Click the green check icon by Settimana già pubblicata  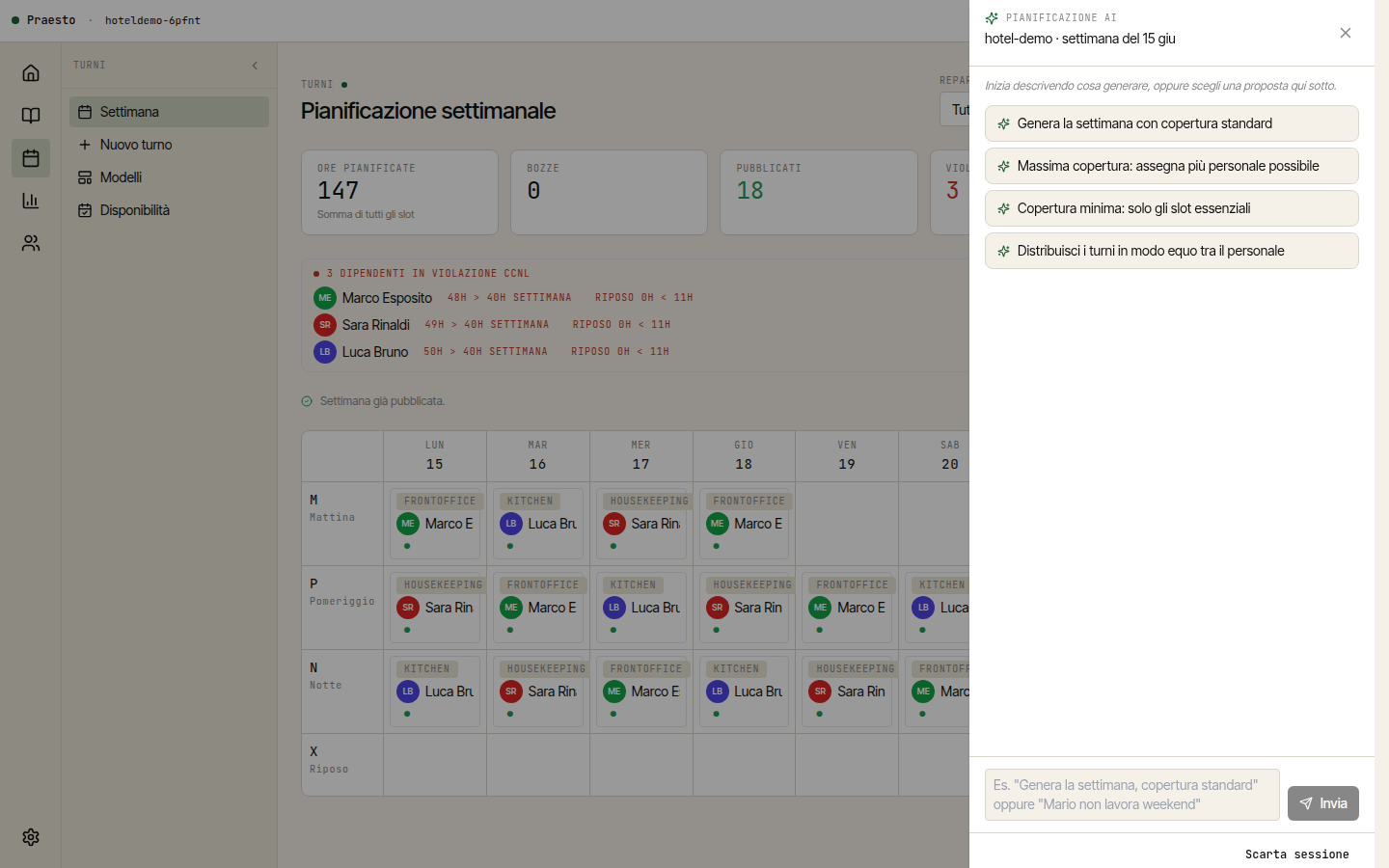307,401
